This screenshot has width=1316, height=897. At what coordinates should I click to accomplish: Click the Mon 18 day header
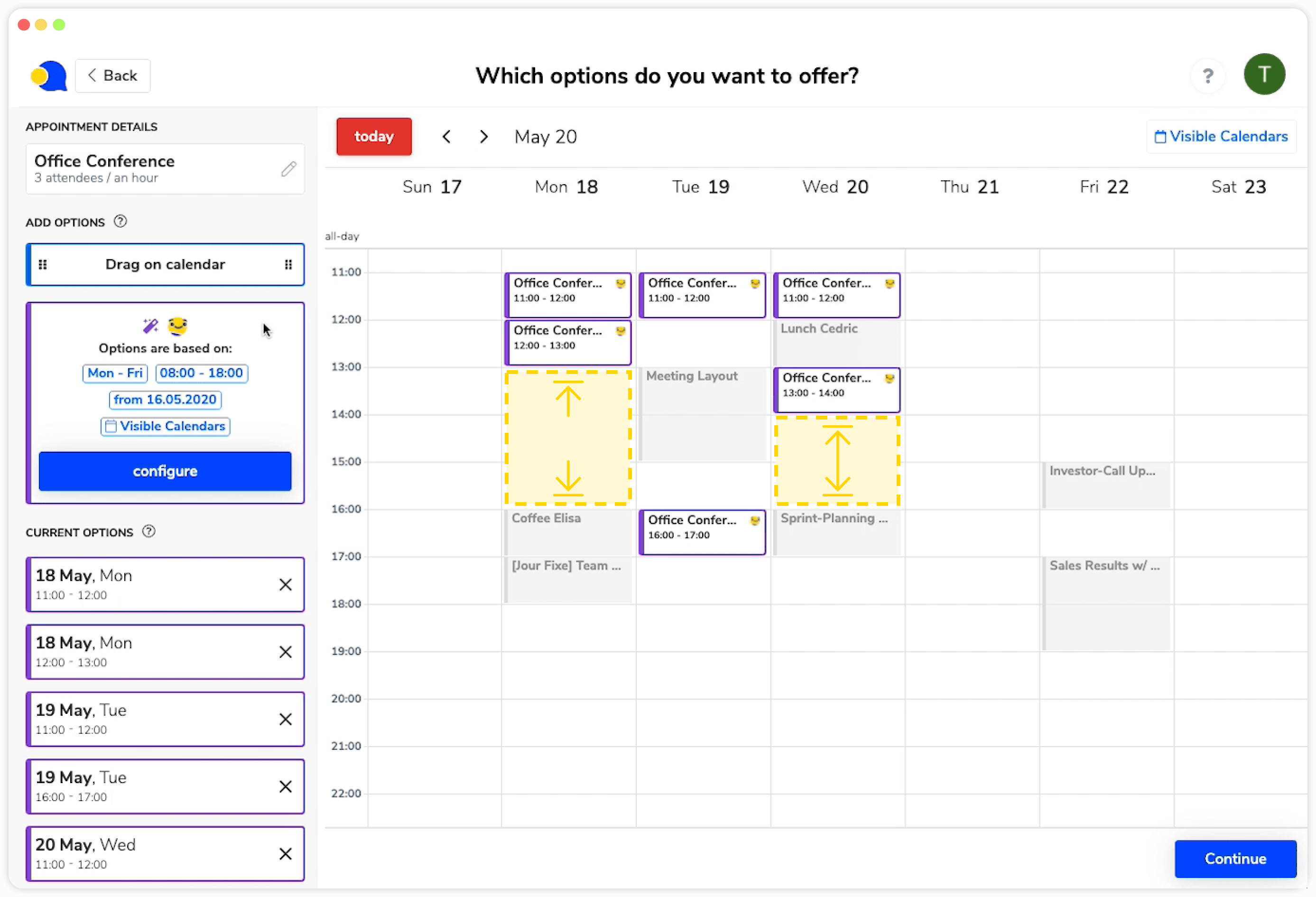[566, 187]
